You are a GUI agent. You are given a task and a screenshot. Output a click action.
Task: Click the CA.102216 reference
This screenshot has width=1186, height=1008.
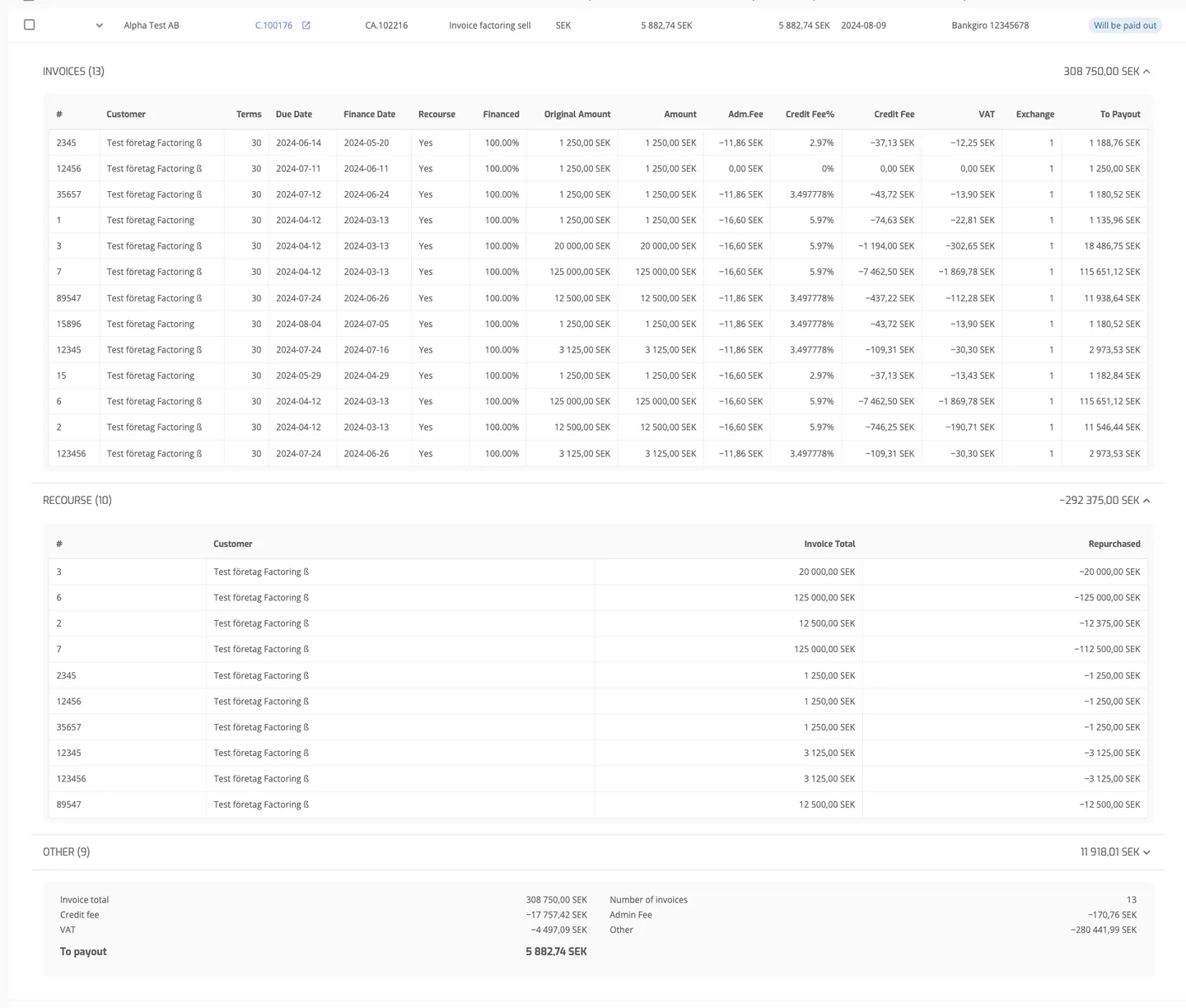pyautogui.click(x=386, y=26)
